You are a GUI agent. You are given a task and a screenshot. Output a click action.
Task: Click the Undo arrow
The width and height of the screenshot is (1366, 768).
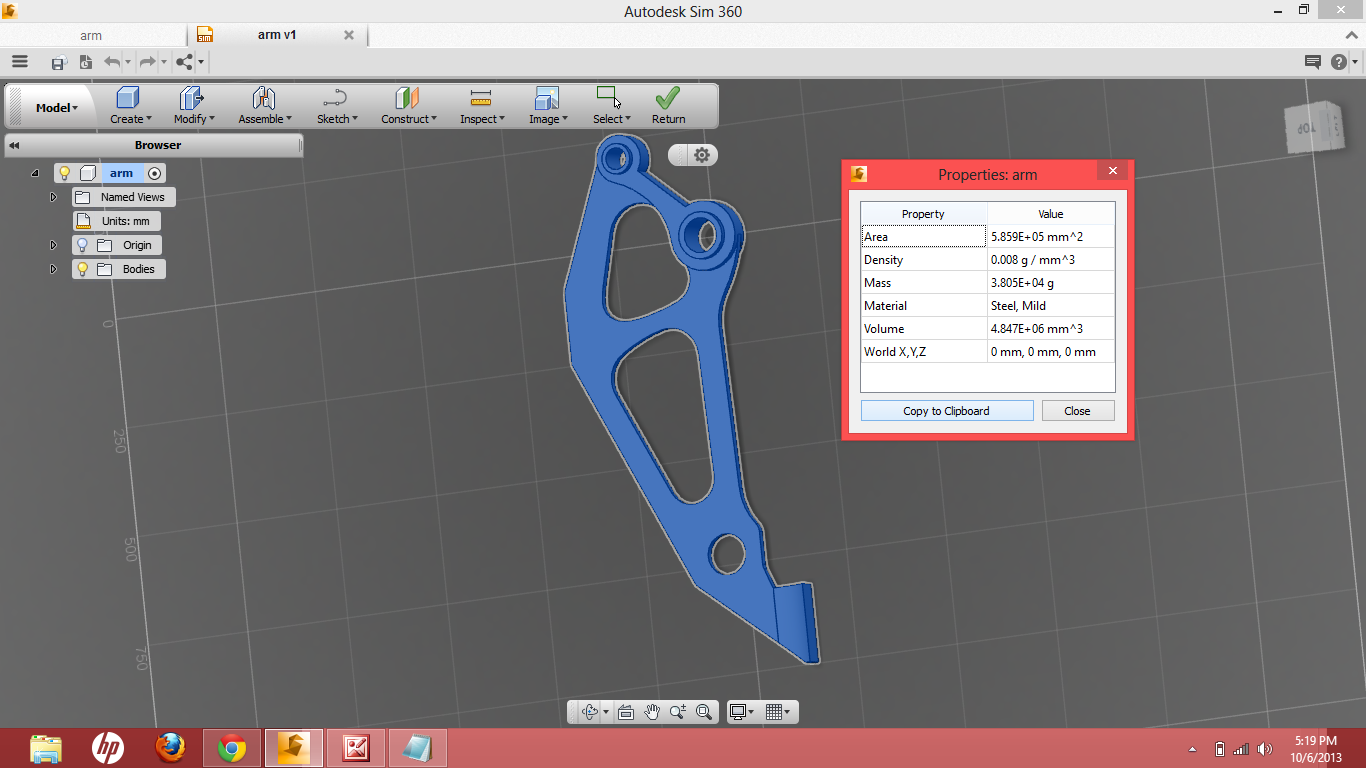pyautogui.click(x=112, y=62)
